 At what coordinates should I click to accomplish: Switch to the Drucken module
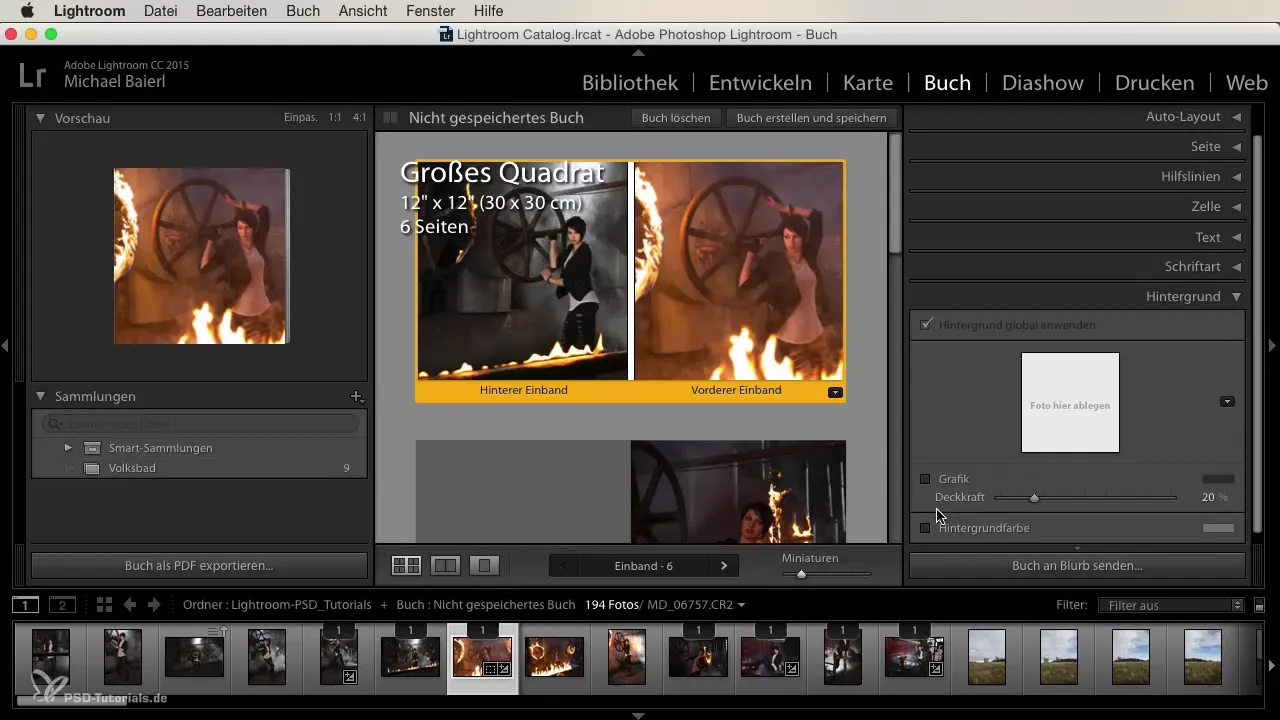click(1155, 83)
